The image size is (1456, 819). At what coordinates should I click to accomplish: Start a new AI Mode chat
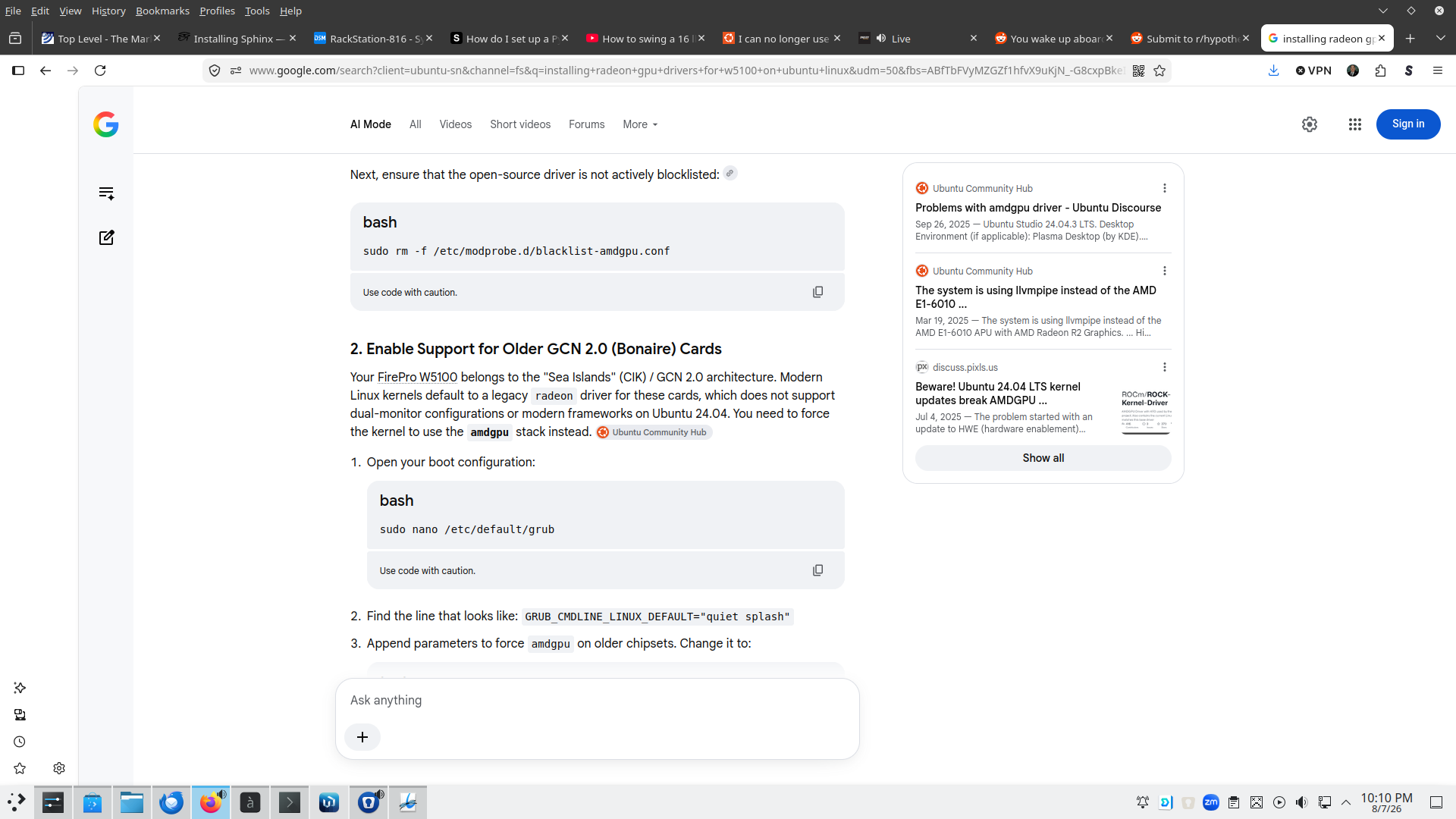tap(106, 237)
